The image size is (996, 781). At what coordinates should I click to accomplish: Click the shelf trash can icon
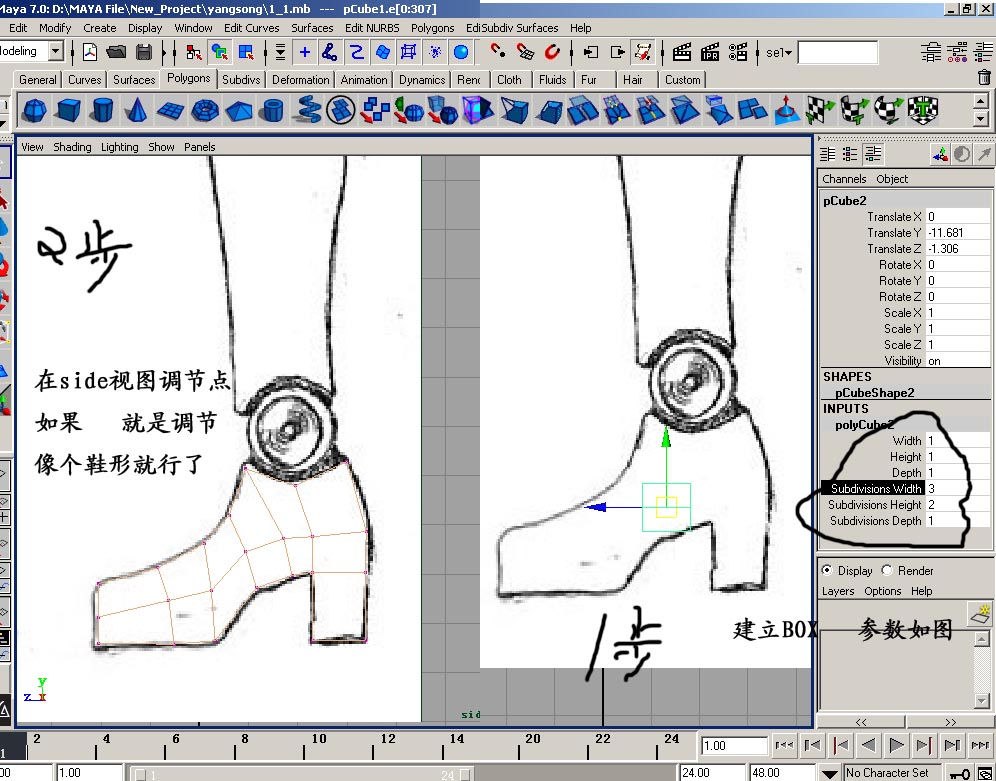(984, 77)
